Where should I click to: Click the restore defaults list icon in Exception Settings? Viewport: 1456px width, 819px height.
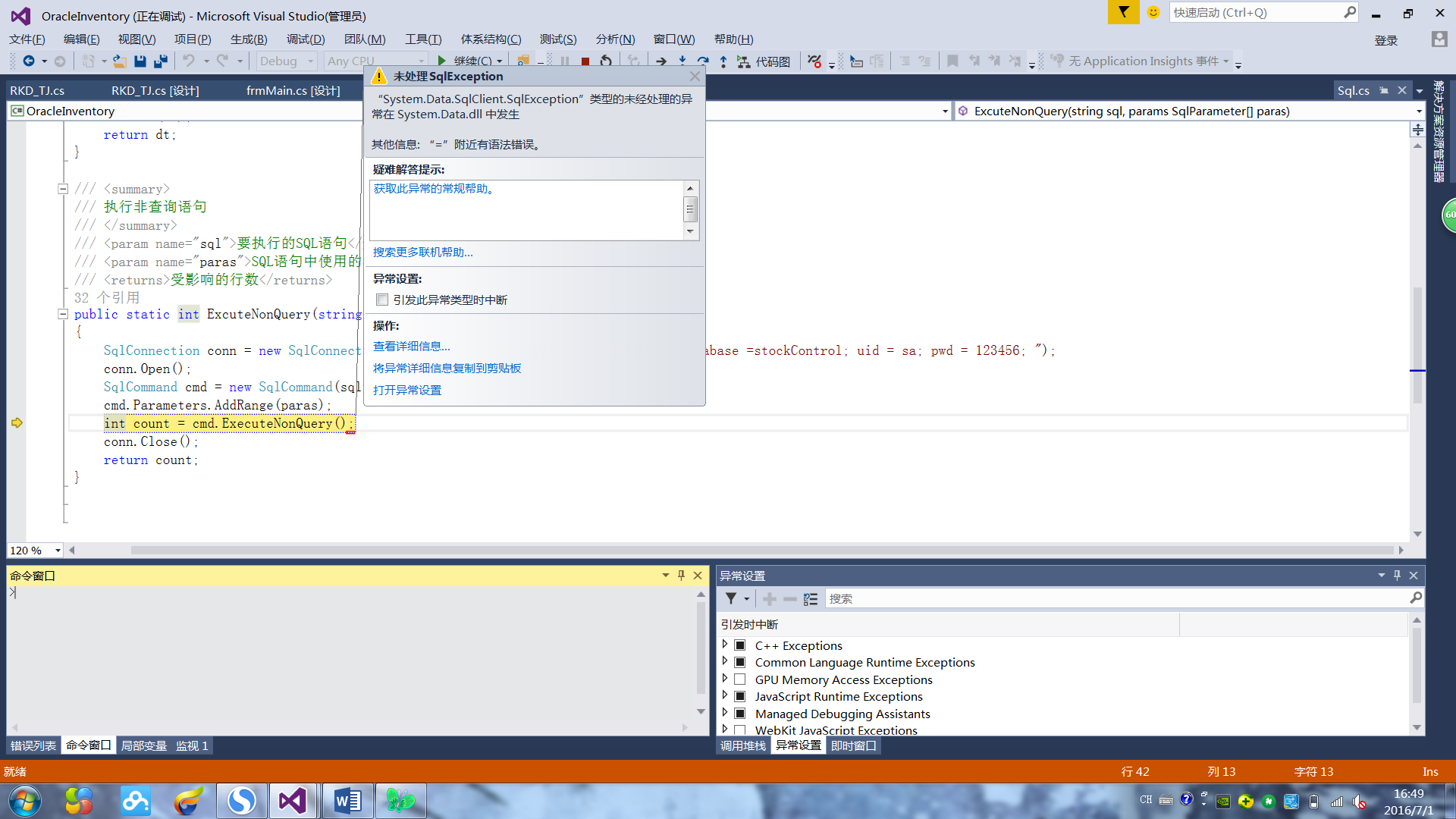[810, 599]
